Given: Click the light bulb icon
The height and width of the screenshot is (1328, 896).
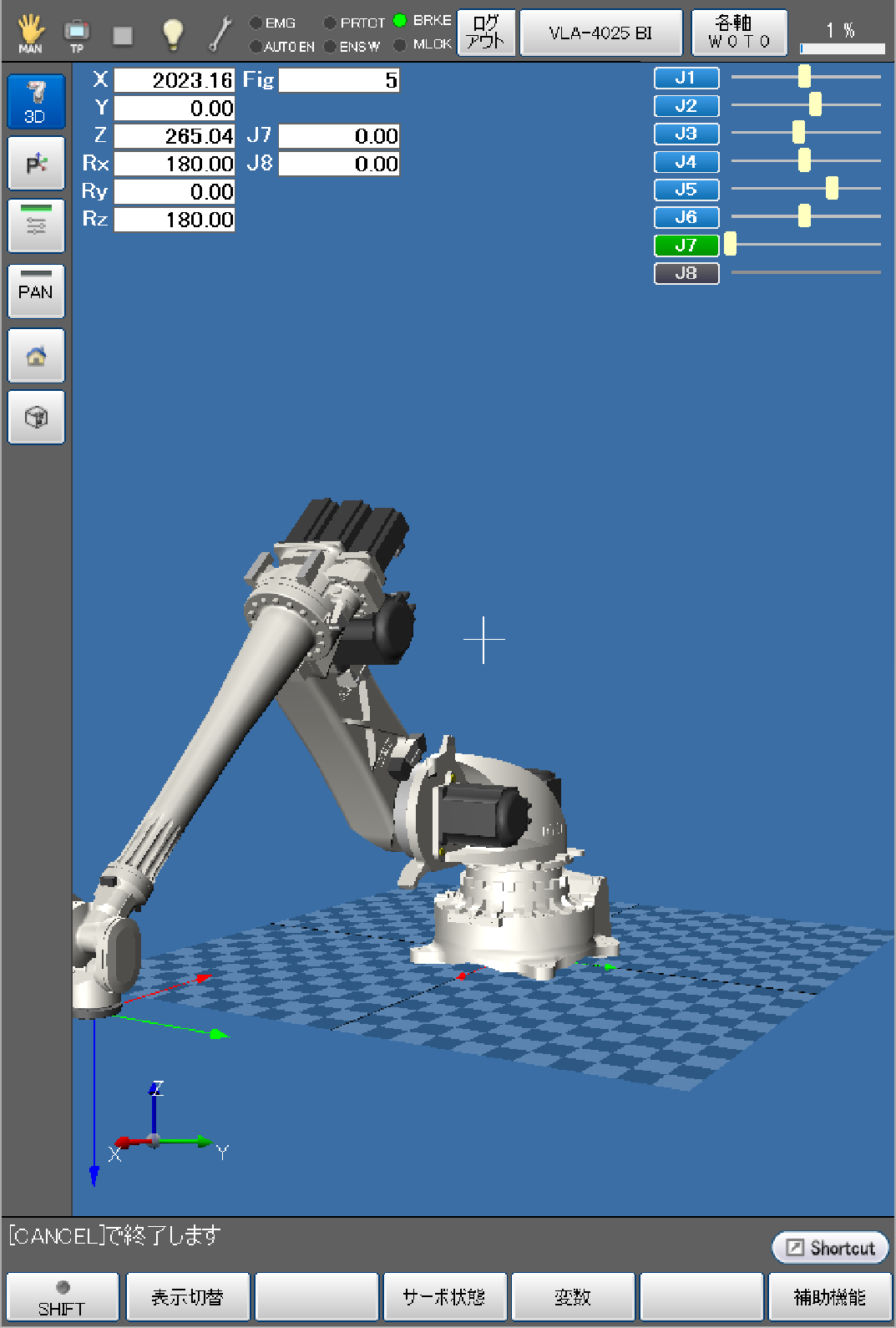Looking at the screenshot, I should [172, 34].
